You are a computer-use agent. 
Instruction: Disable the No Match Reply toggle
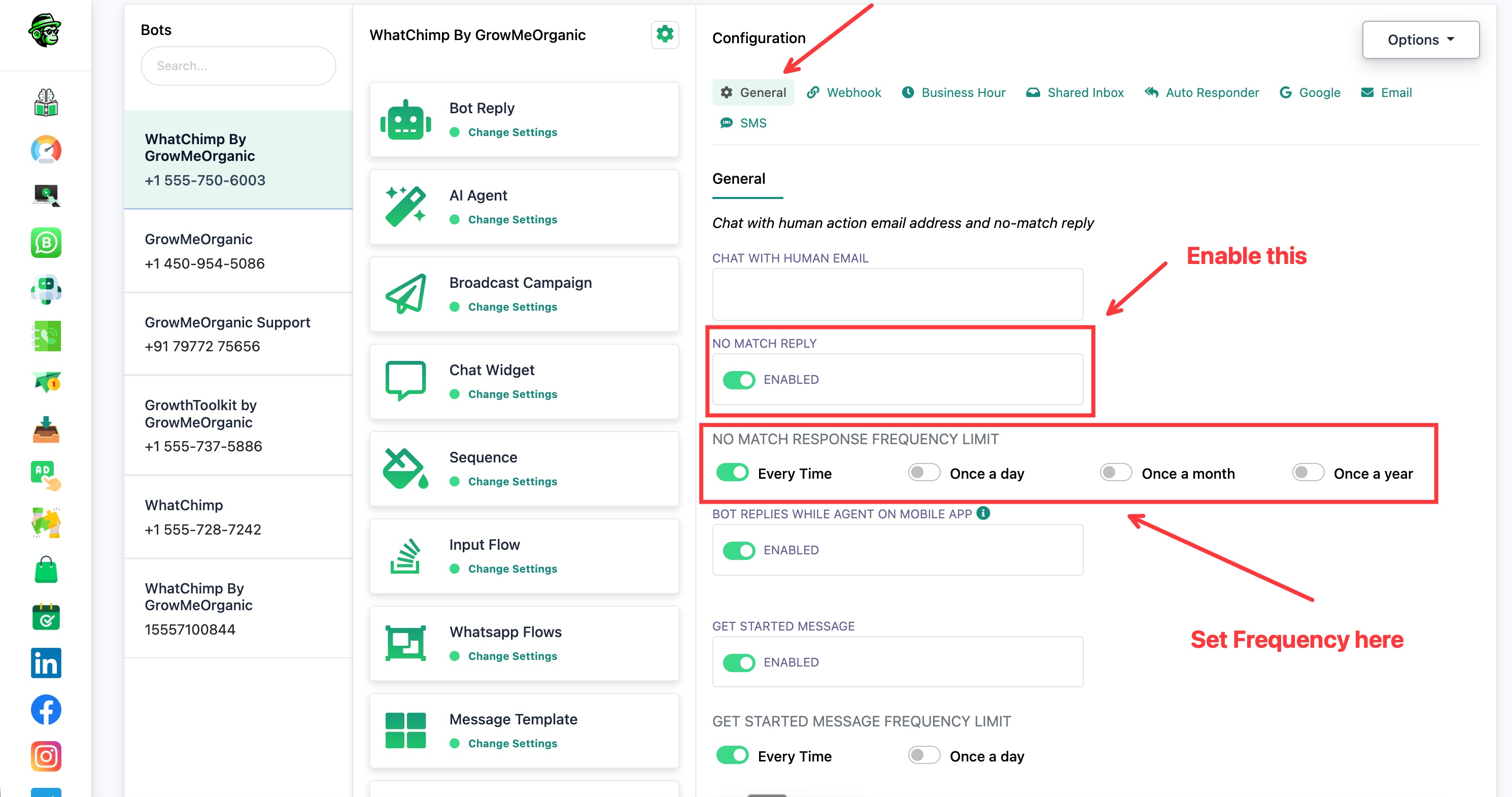tap(739, 380)
